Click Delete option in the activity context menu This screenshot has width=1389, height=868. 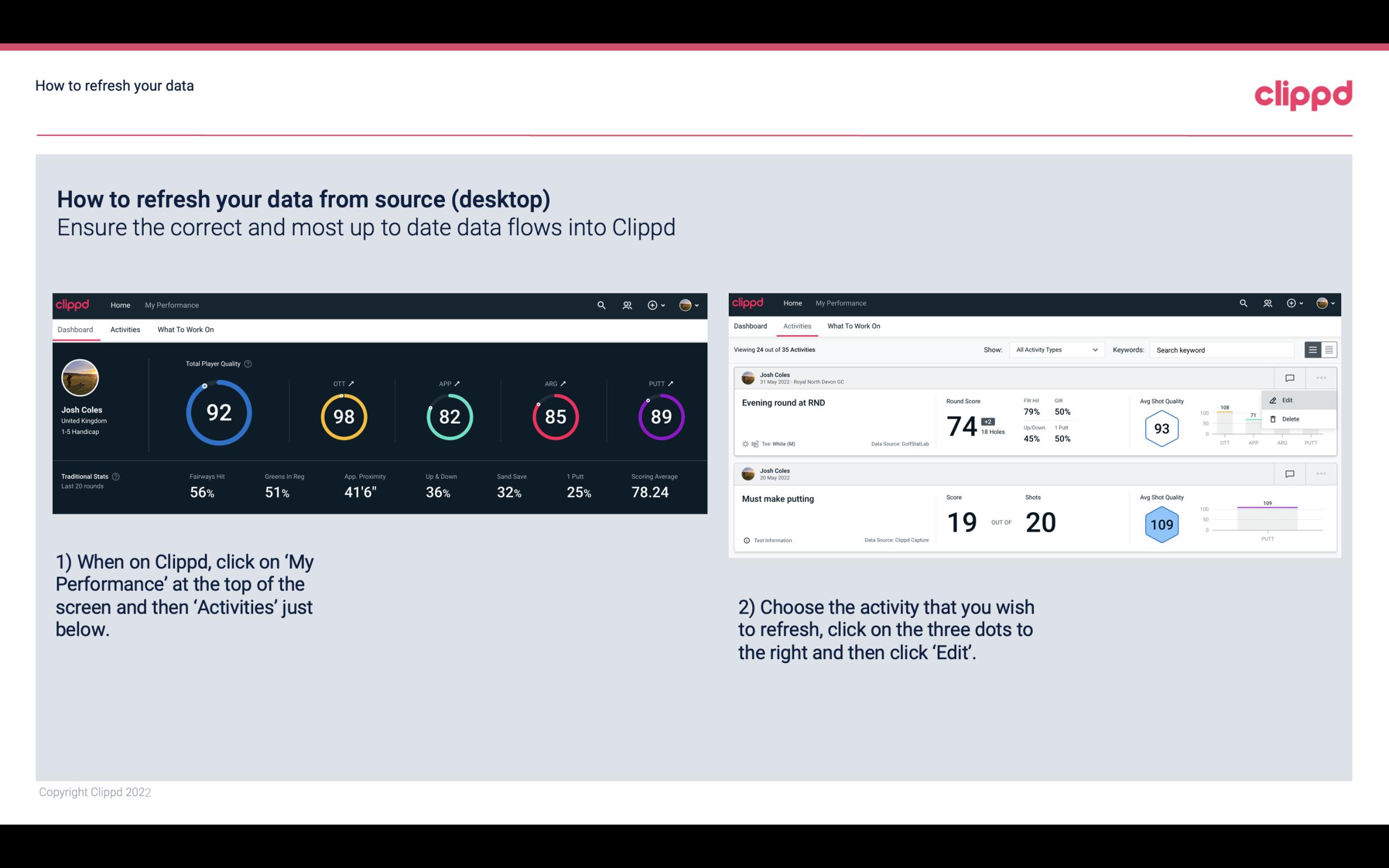(1291, 418)
